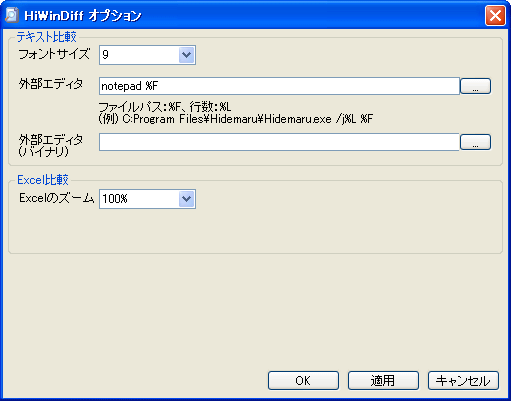Close the HiWinDiff オプション dialog

click(495, 16)
